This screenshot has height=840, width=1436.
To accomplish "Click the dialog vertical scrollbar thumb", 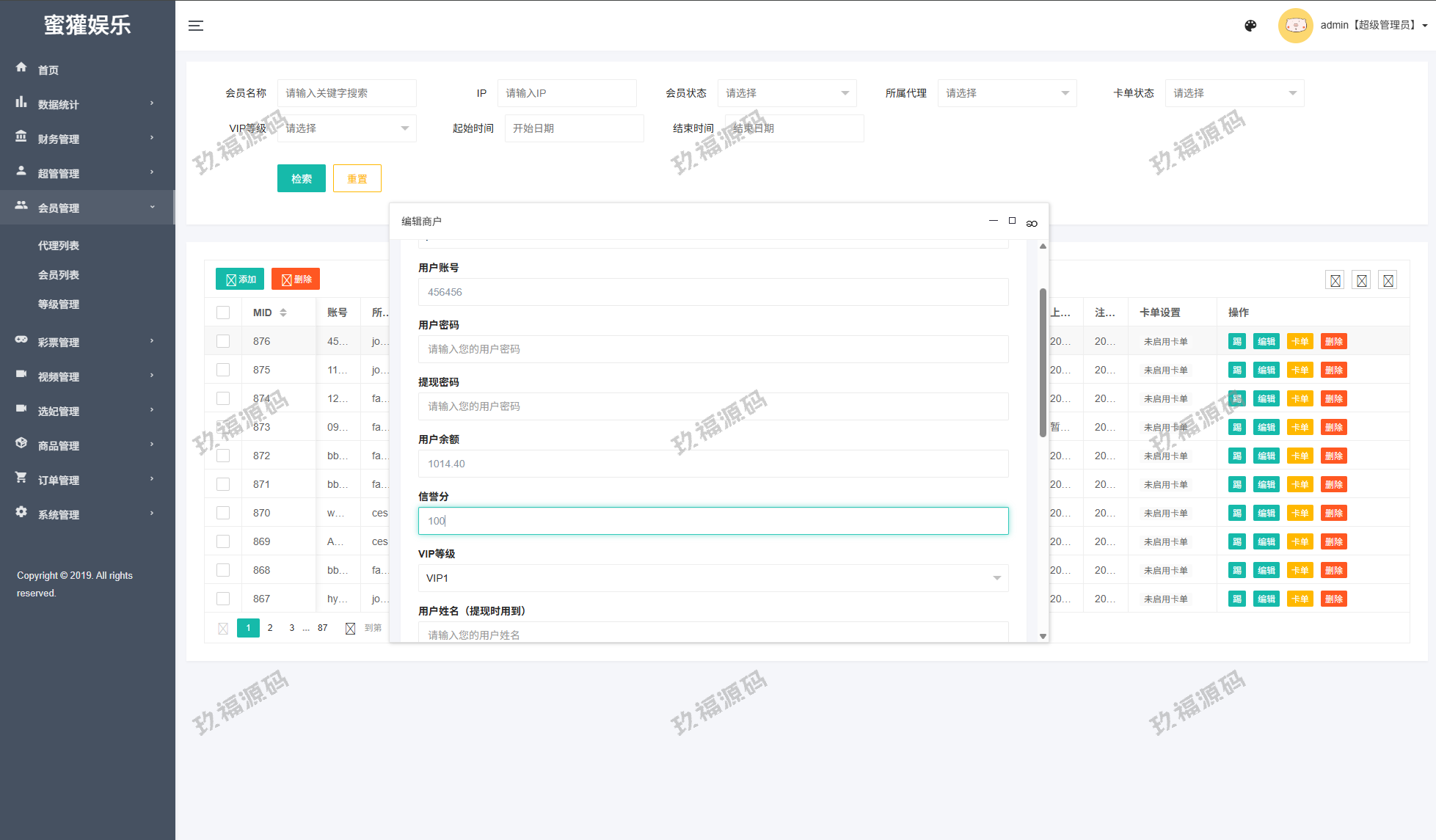I will point(1043,362).
